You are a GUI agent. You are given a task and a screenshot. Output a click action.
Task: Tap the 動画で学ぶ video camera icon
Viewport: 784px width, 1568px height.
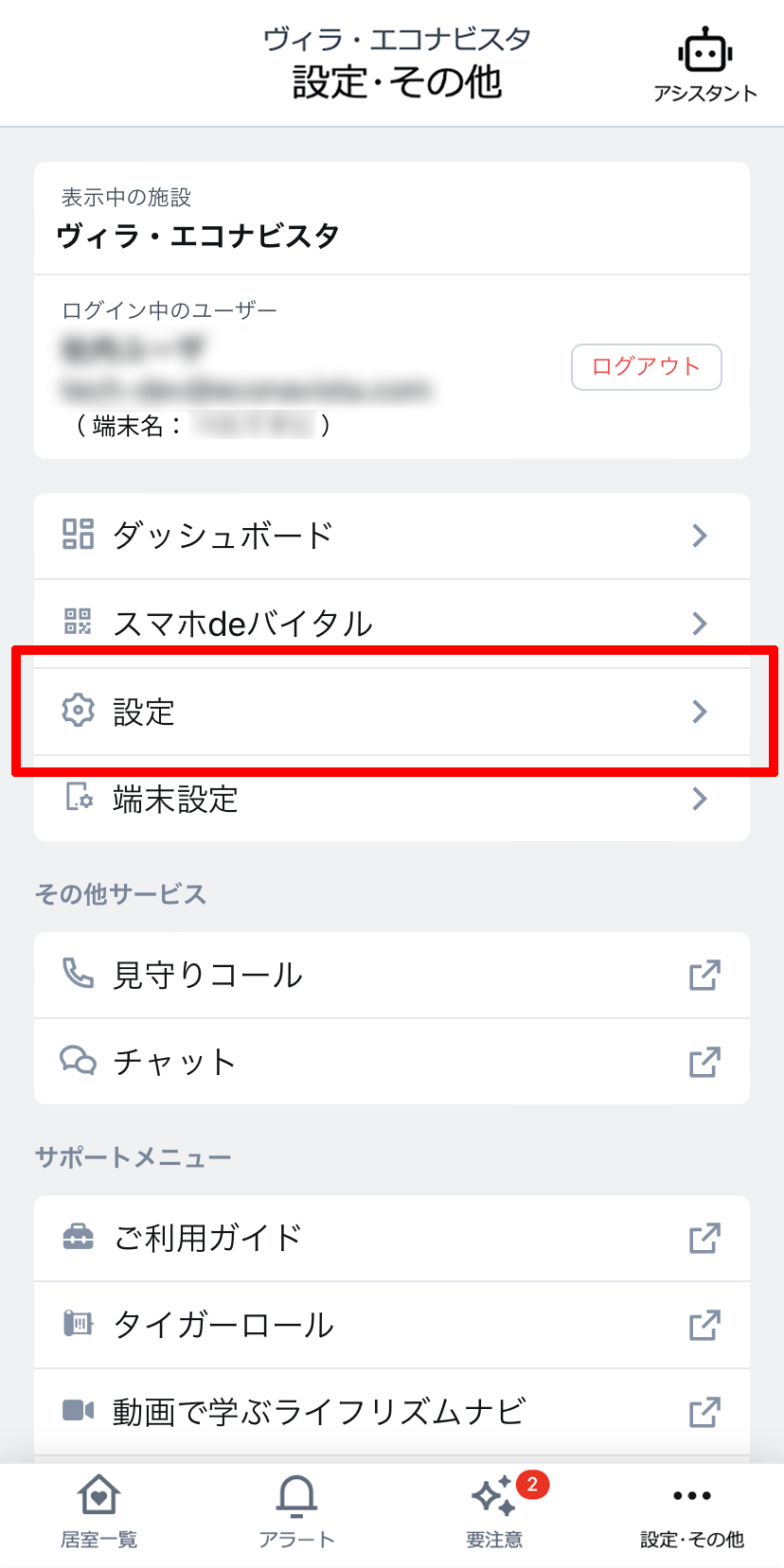pyautogui.click(x=78, y=1411)
